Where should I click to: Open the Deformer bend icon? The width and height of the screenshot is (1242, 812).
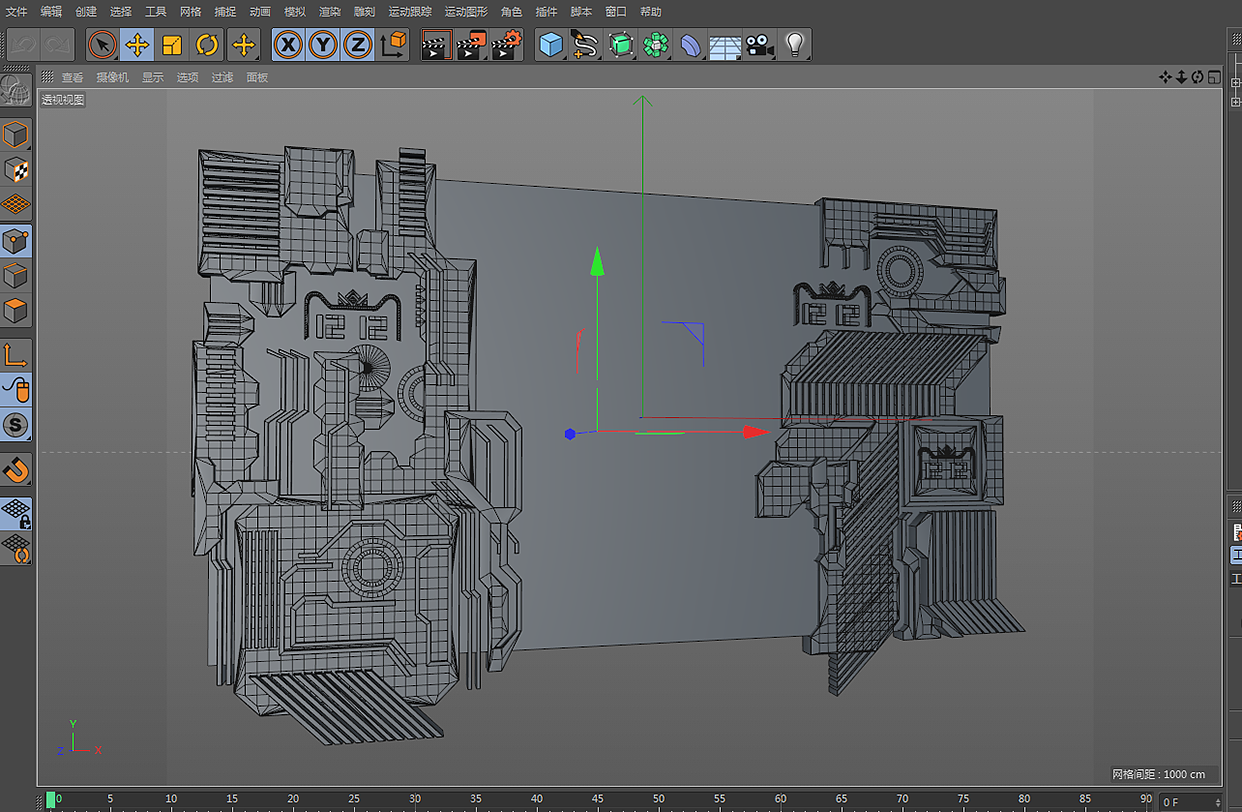tap(691, 45)
